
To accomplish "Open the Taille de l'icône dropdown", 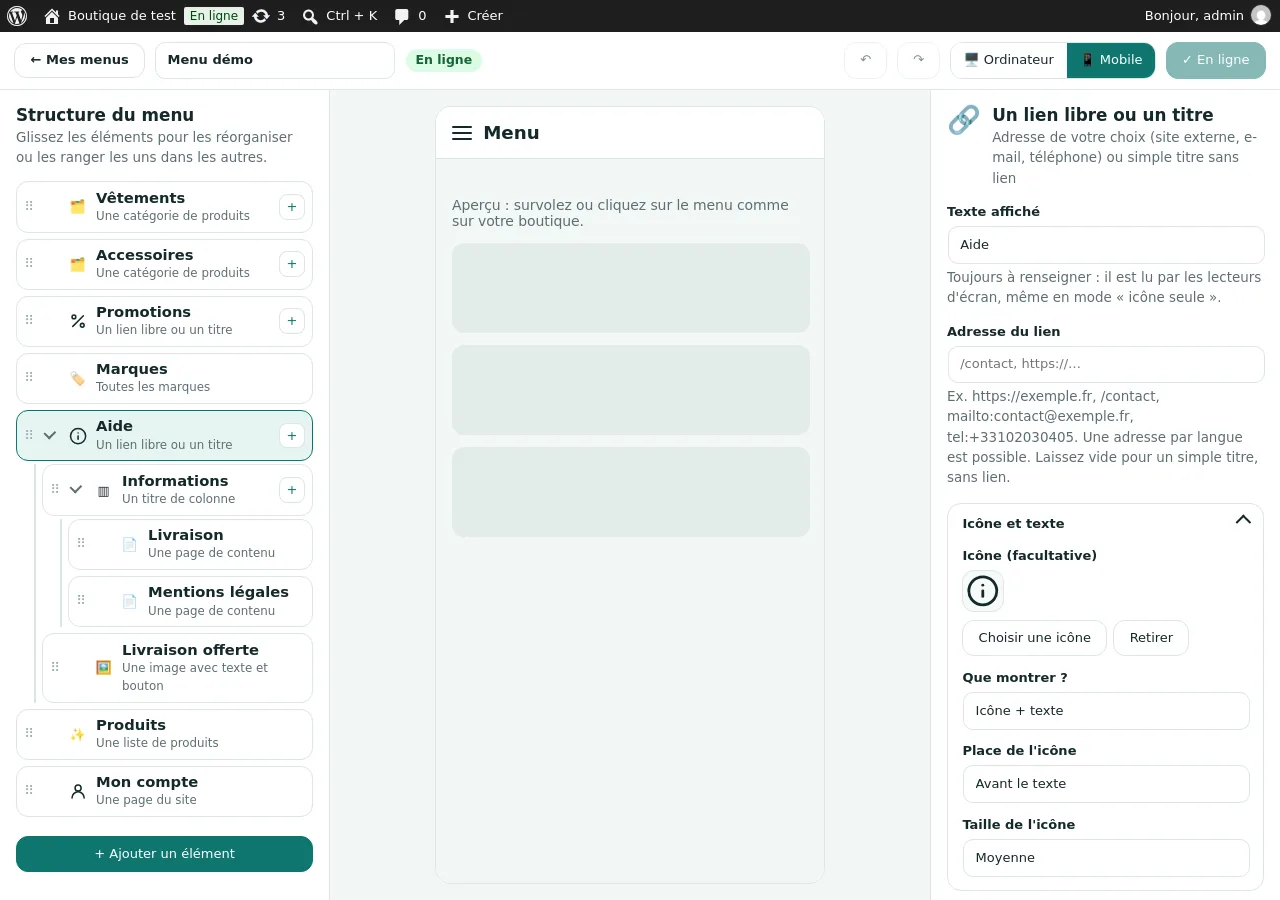I will tap(1106, 858).
